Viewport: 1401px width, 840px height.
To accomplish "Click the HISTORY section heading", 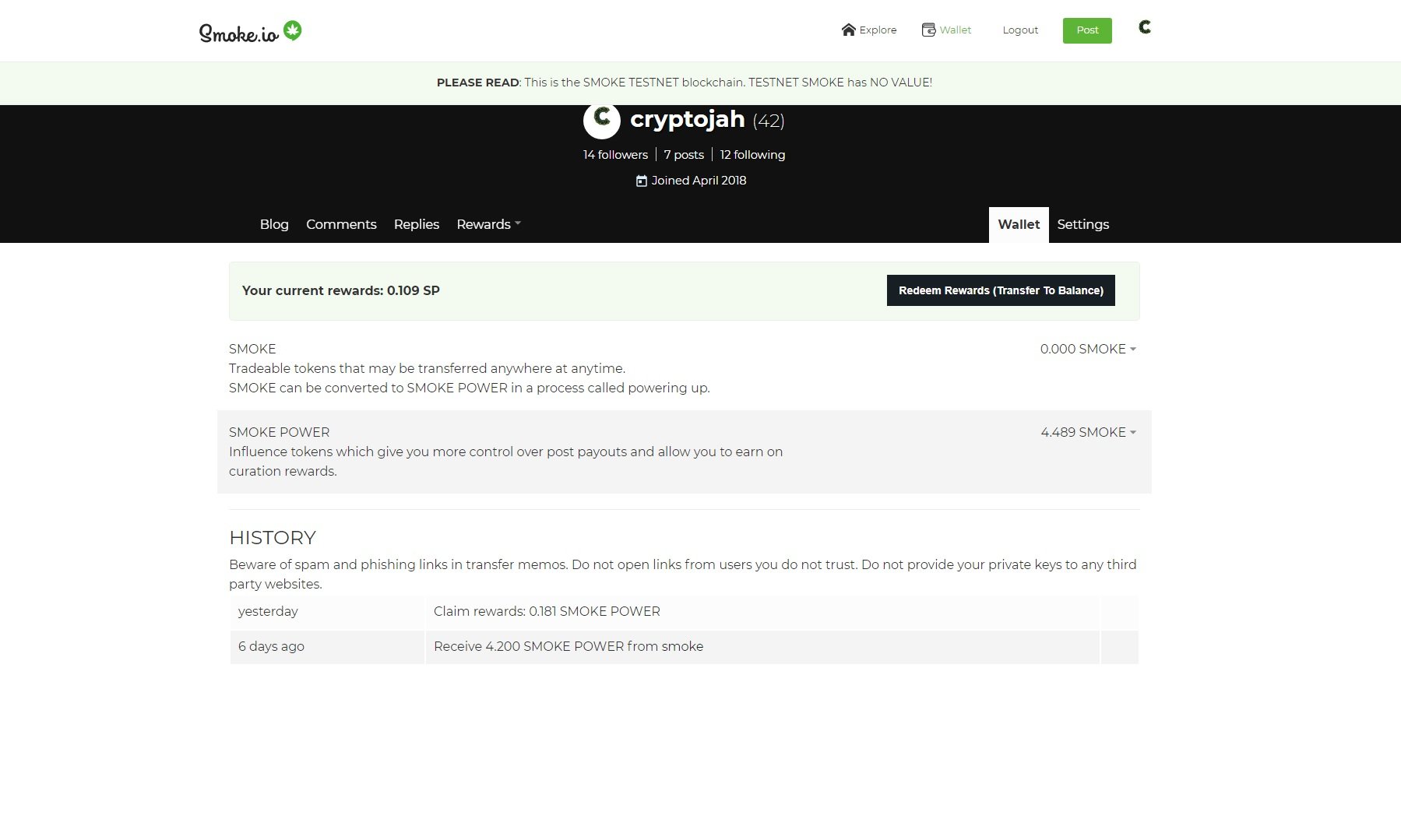I will pyautogui.click(x=273, y=538).
